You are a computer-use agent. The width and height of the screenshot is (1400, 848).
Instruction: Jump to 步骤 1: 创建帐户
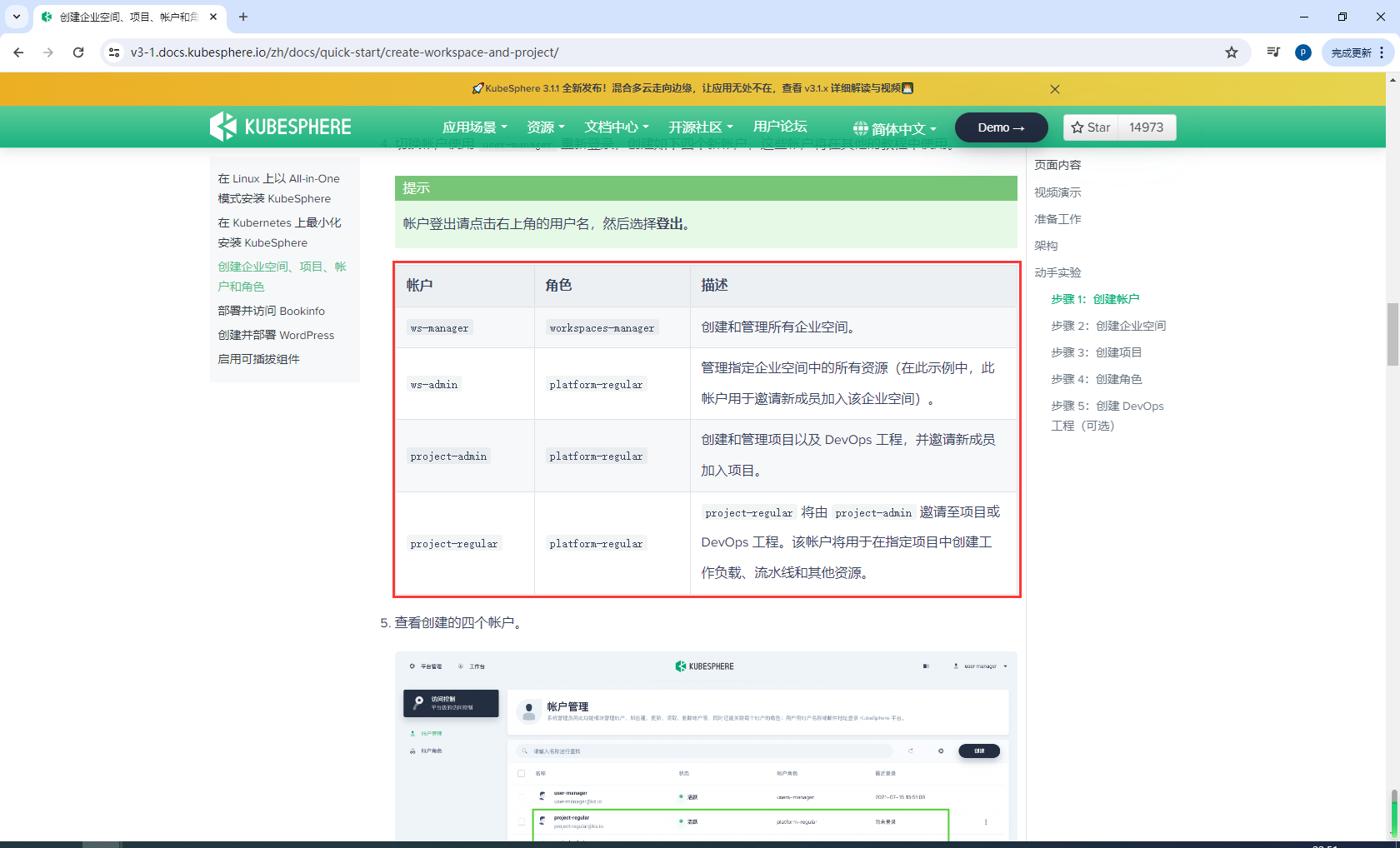(x=1095, y=299)
